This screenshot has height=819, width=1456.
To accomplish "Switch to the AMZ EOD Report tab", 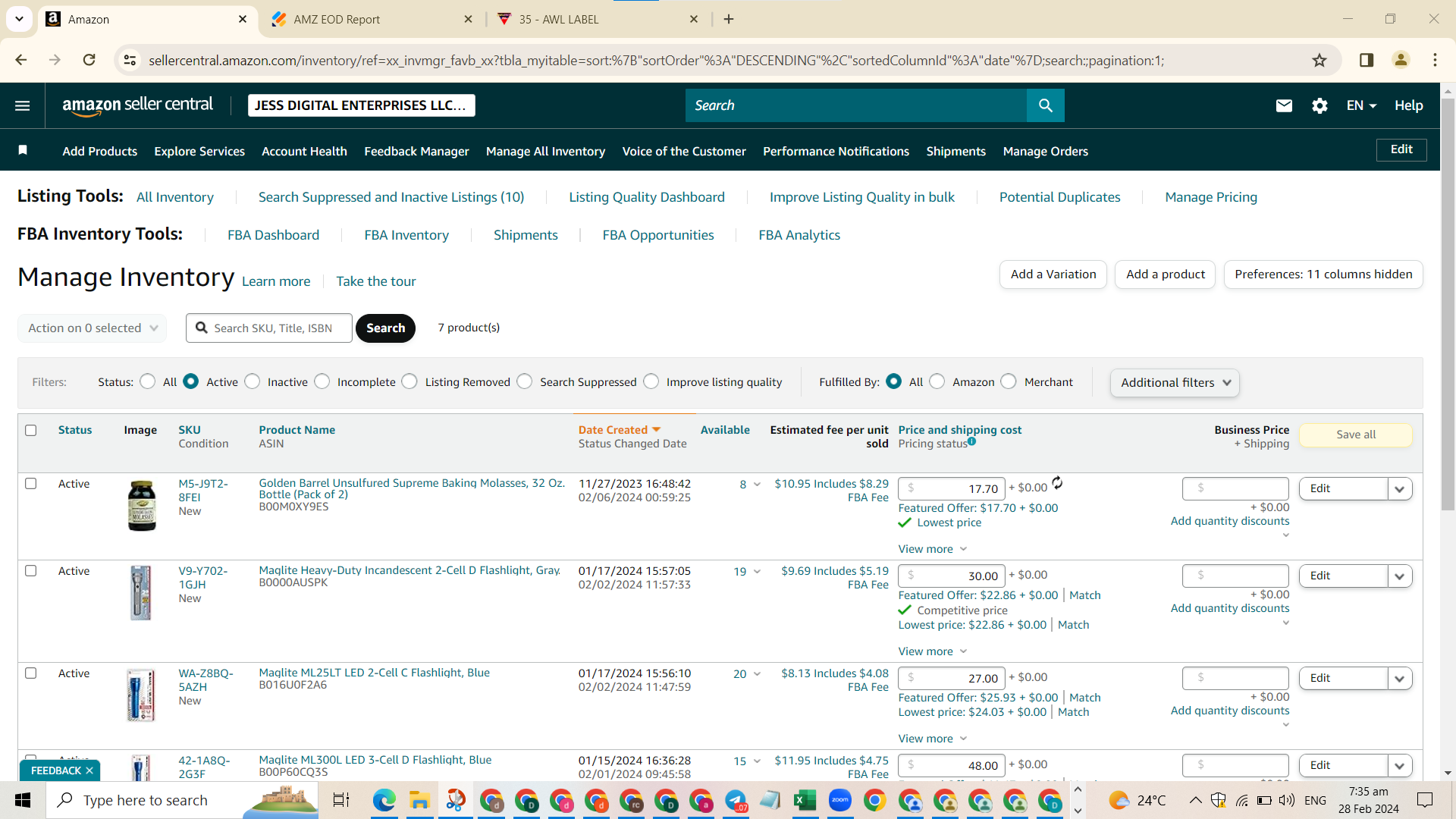I will 372,19.
